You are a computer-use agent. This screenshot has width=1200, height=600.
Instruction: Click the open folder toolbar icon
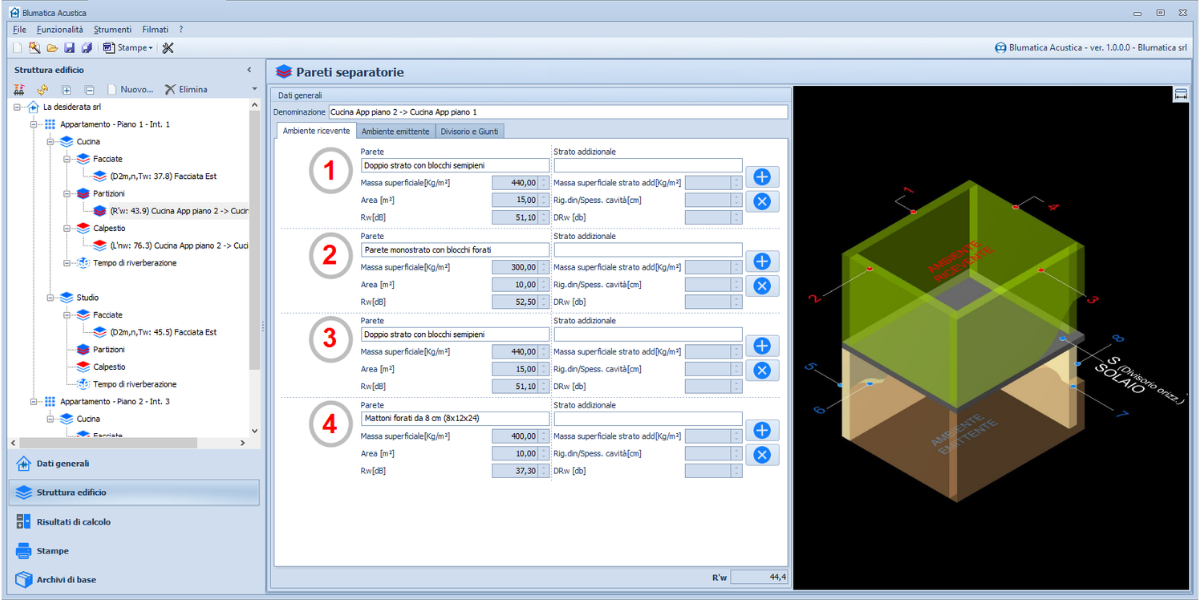(52, 48)
